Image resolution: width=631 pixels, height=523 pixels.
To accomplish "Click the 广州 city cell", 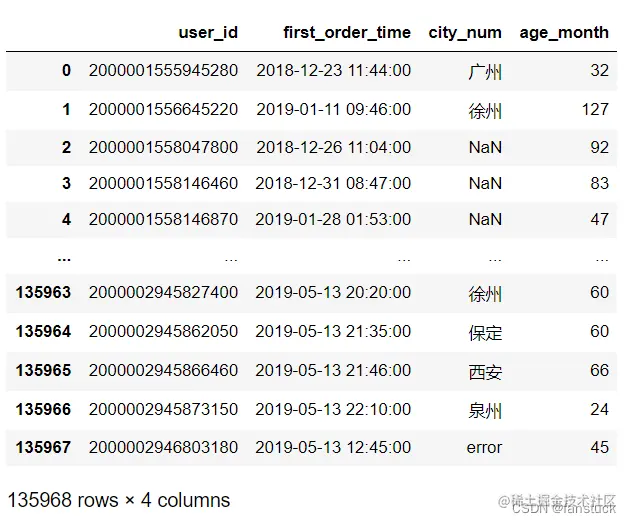I will (x=484, y=72).
